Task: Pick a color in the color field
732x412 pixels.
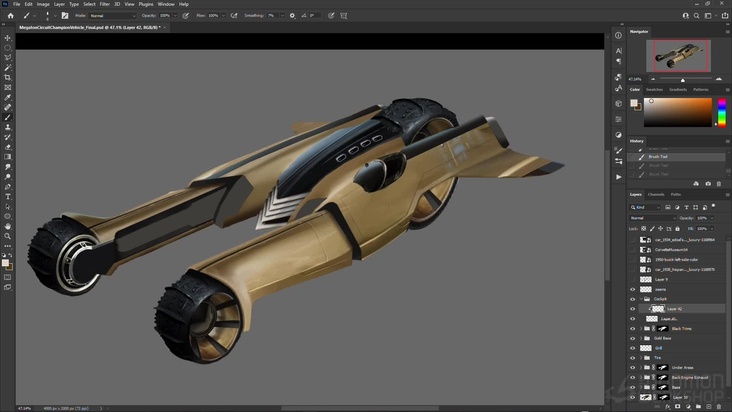Action: point(678,112)
